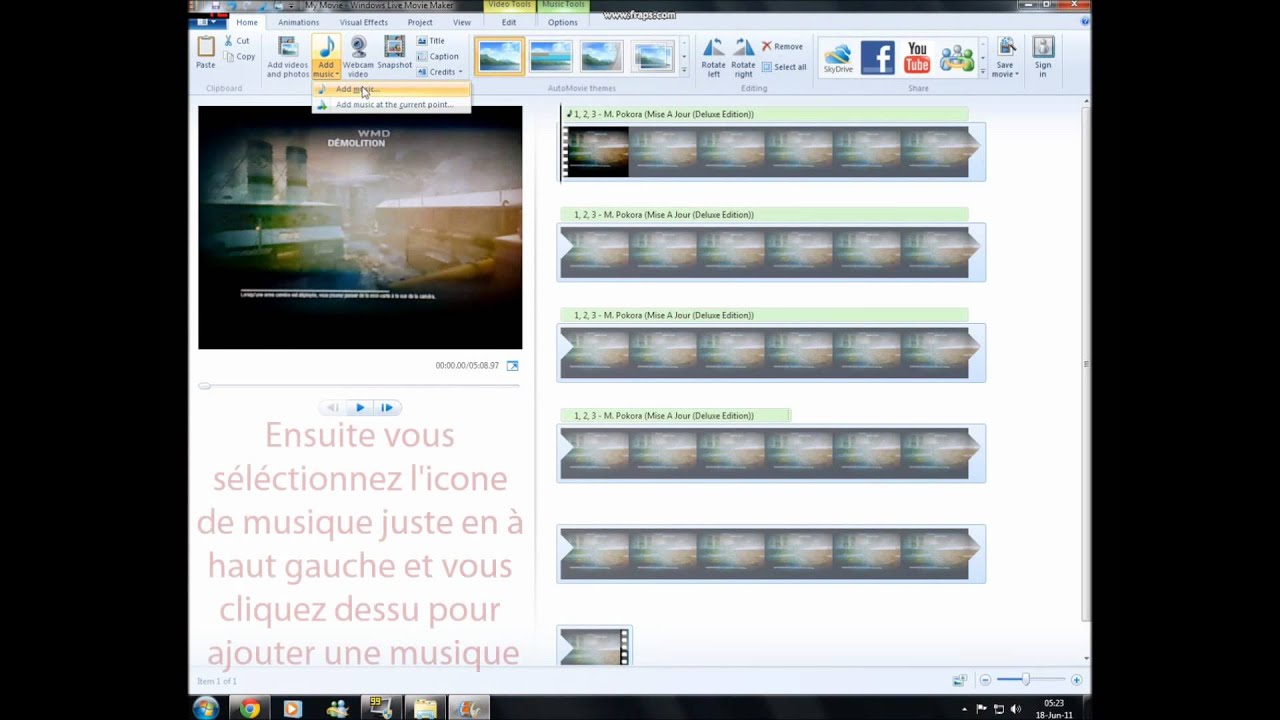Change thumbnail size icon in status bar
The image size is (1280, 720).
coord(959,680)
